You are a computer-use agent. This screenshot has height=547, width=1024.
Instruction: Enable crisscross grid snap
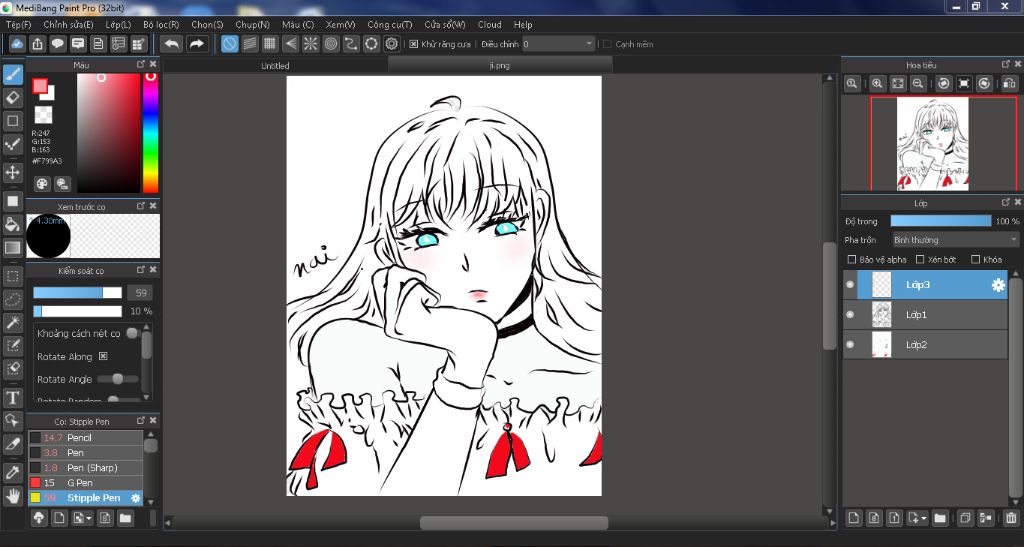[270, 44]
